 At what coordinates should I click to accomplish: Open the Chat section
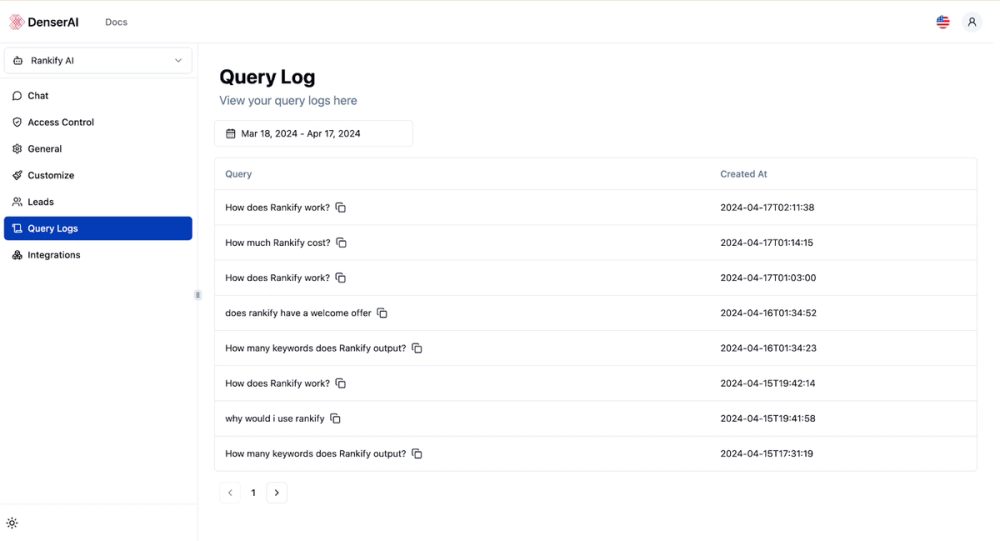pyautogui.click(x=98, y=96)
